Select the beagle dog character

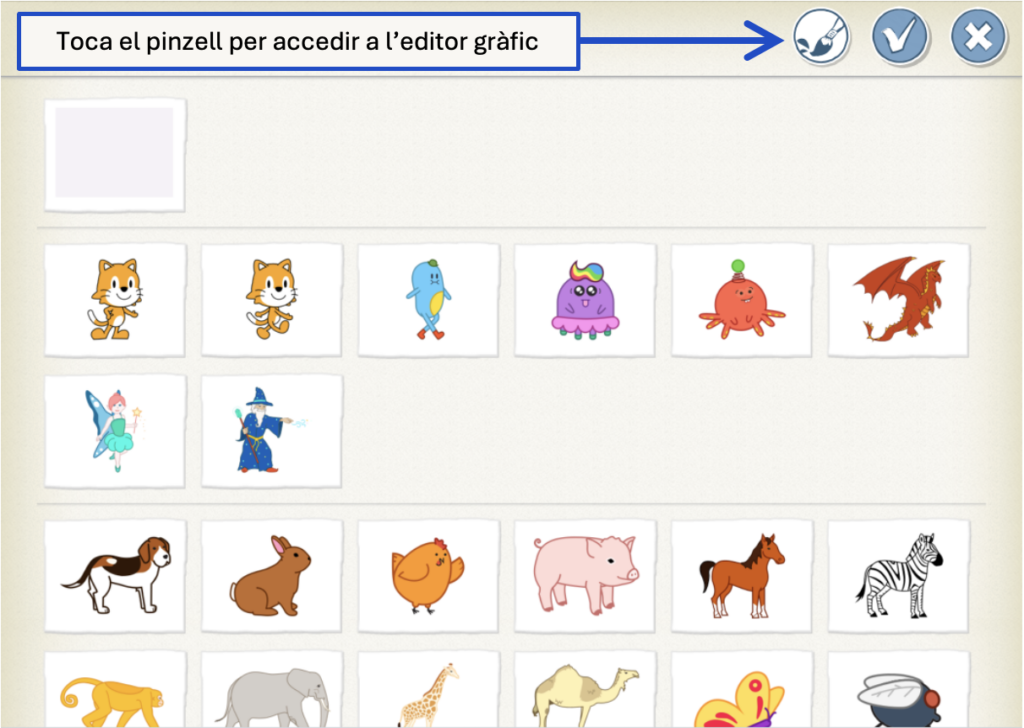click(x=114, y=576)
